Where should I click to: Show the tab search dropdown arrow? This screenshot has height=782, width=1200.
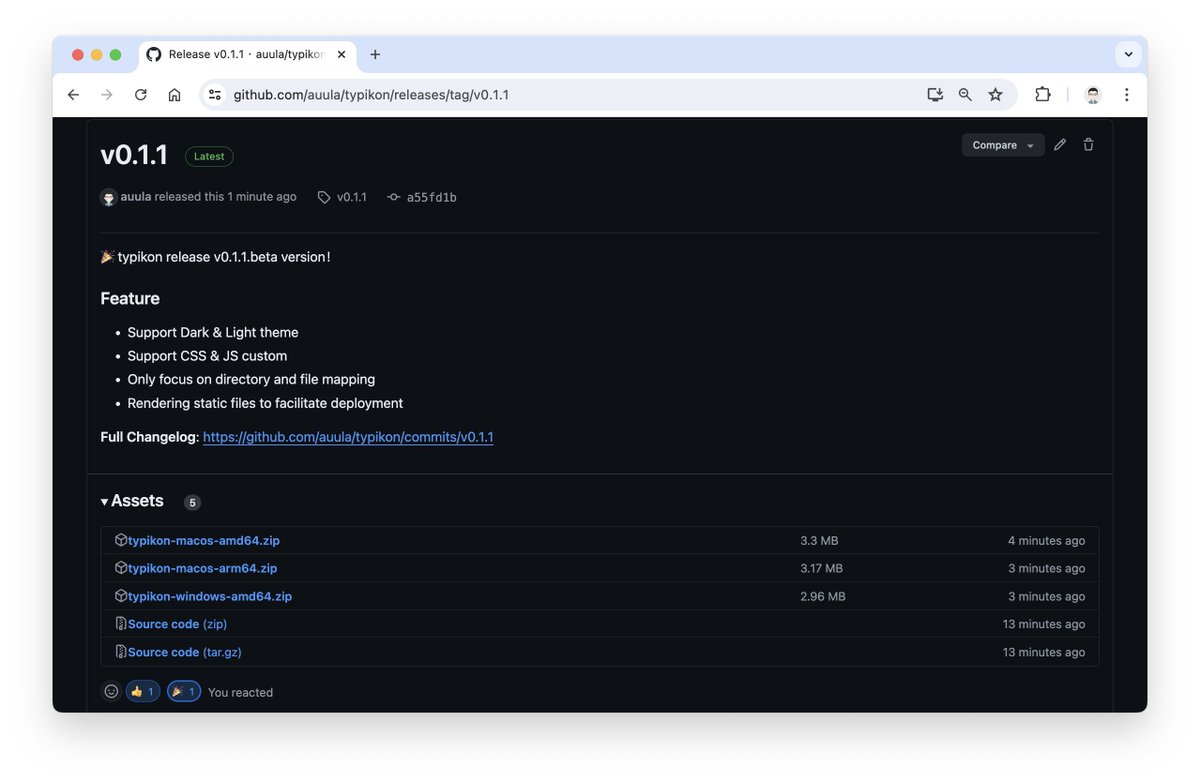(1128, 55)
